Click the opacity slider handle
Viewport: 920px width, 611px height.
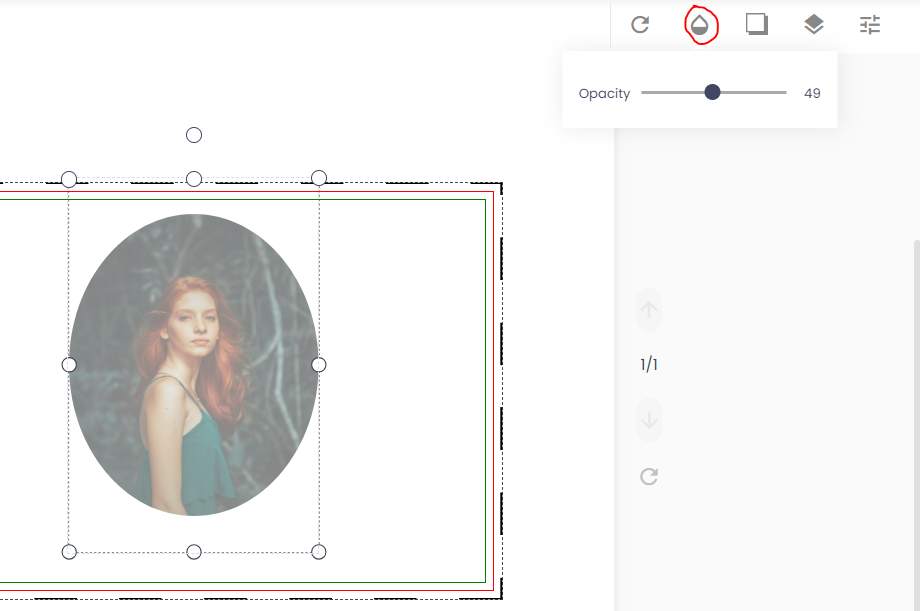pos(712,92)
